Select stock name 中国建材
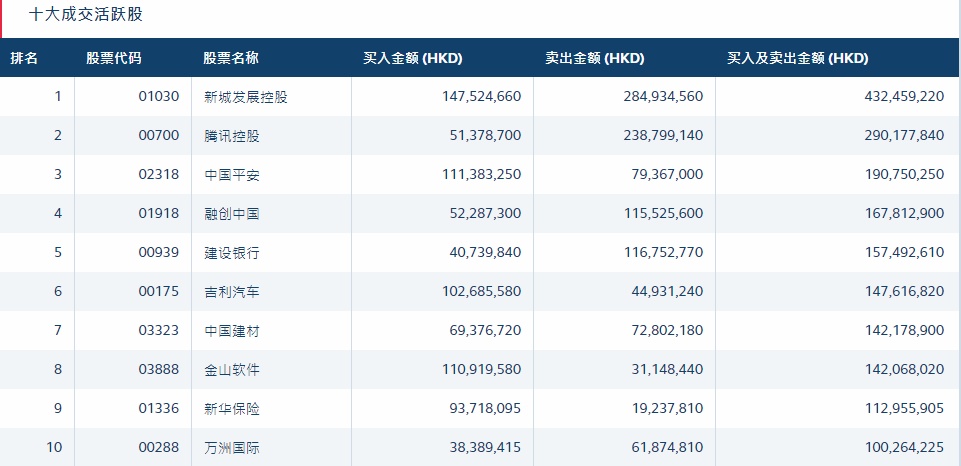 (x=232, y=331)
